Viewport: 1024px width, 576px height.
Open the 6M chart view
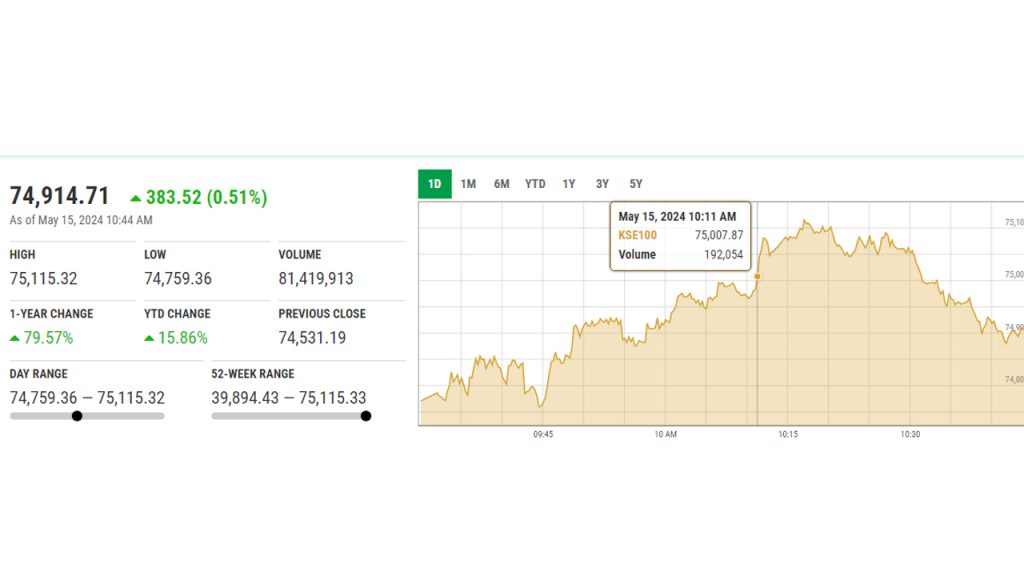point(502,184)
